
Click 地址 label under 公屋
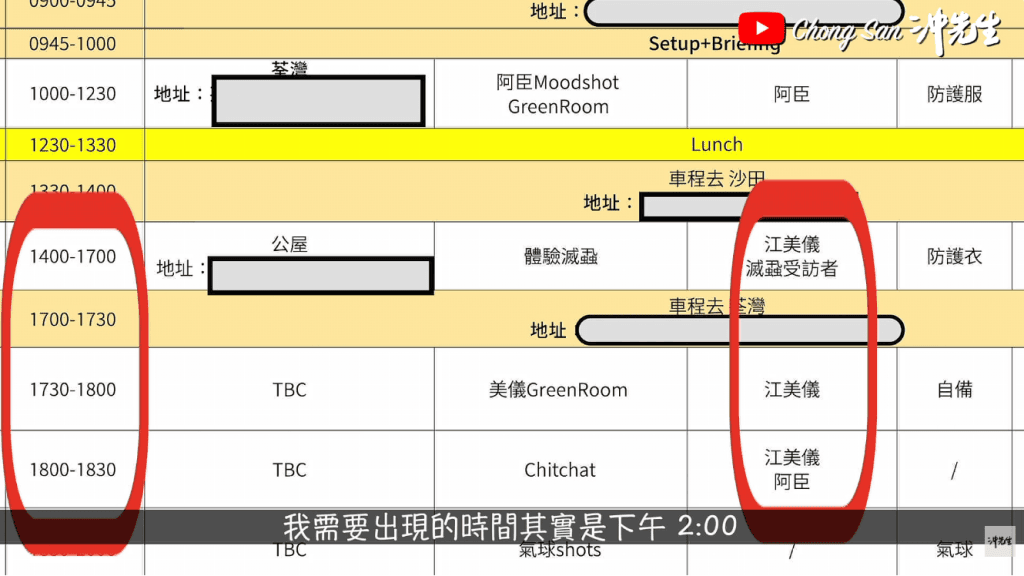[x=181, y=268]
